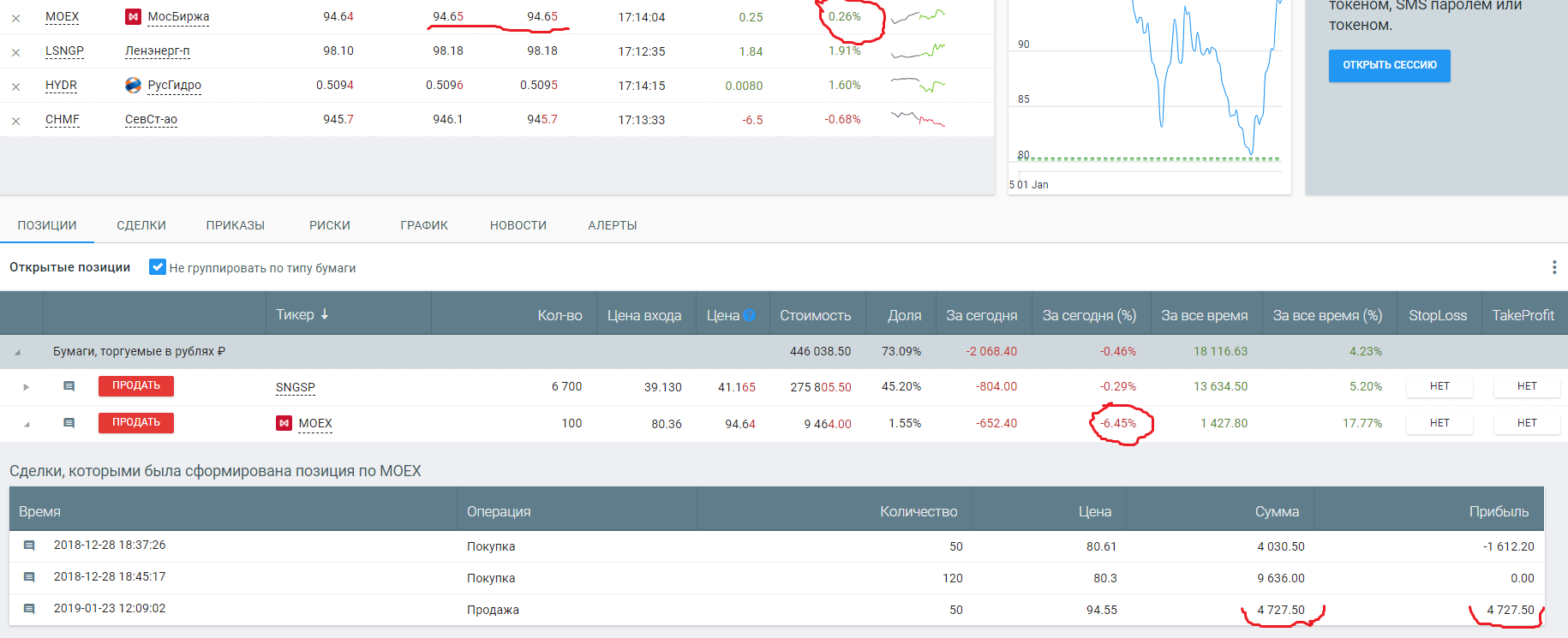Toggle 'Не группировать по типу бумаги' checkbox

pyautogui.click(x=158, y=267)
